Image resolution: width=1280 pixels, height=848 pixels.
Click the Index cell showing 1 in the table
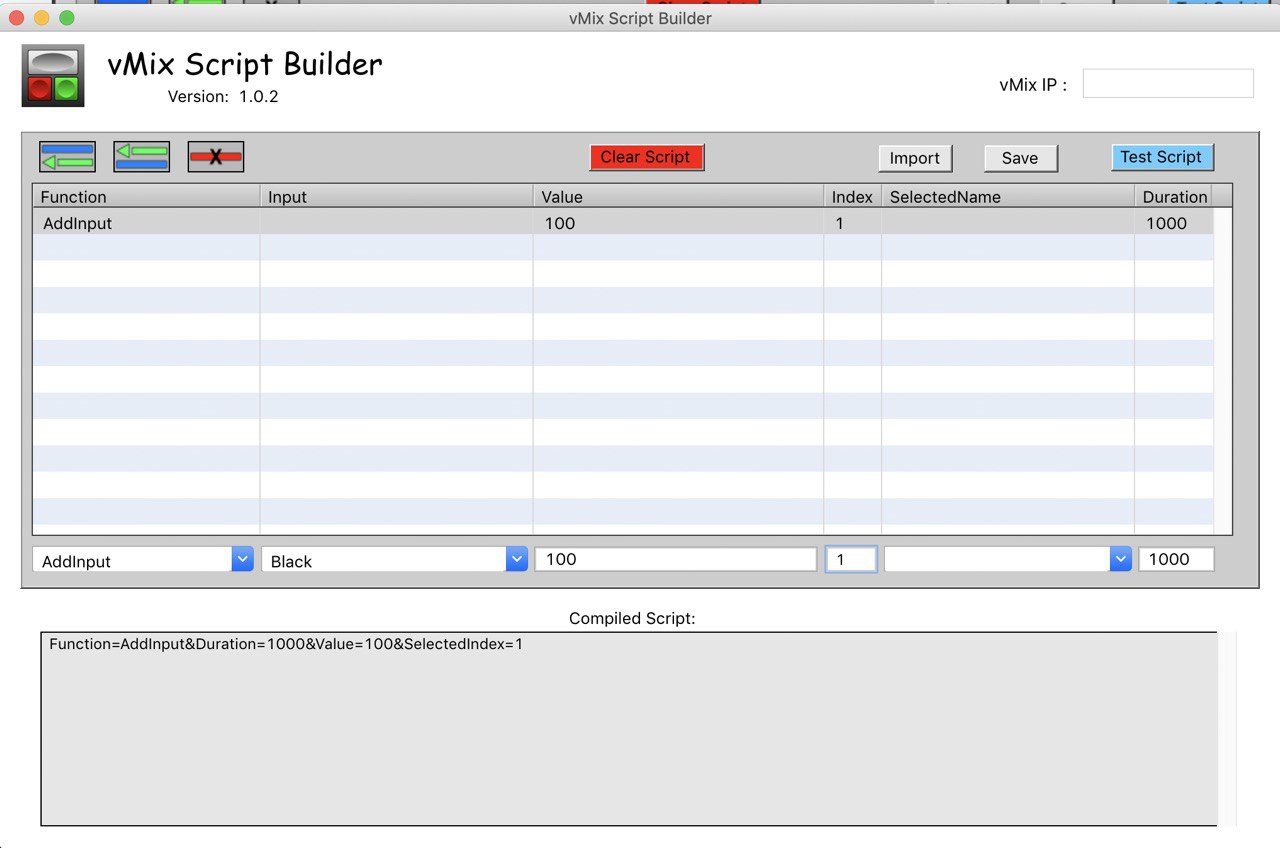853,222
